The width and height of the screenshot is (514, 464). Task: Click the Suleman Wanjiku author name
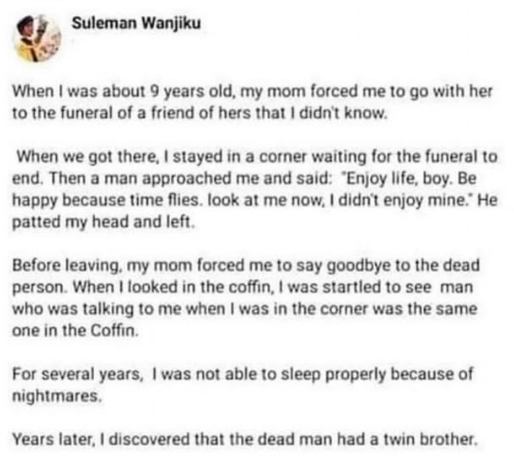tap(136, 23)
